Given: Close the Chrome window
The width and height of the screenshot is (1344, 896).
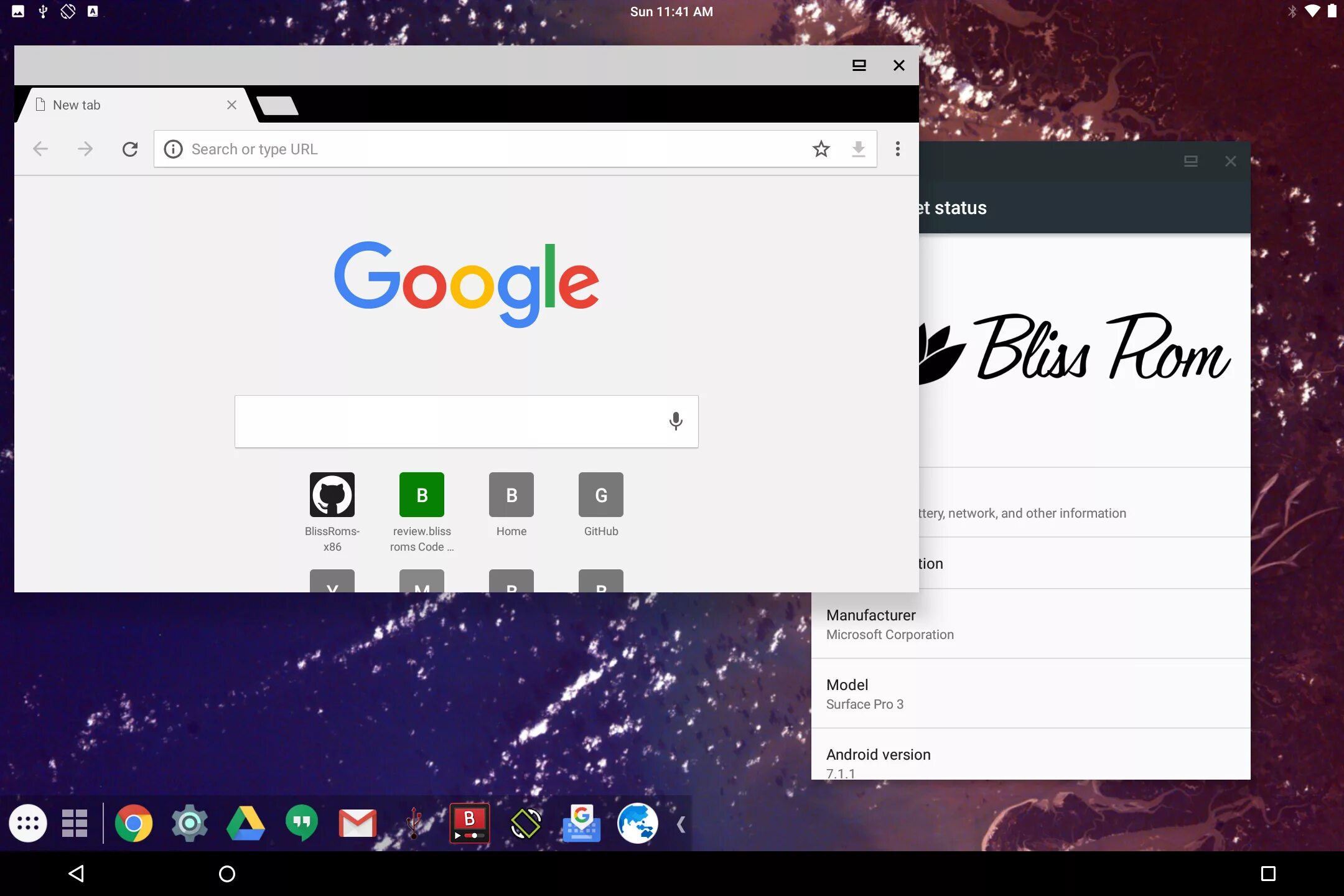Looking at the screenshot, I should pyautogui.click(x=899, y=65).
